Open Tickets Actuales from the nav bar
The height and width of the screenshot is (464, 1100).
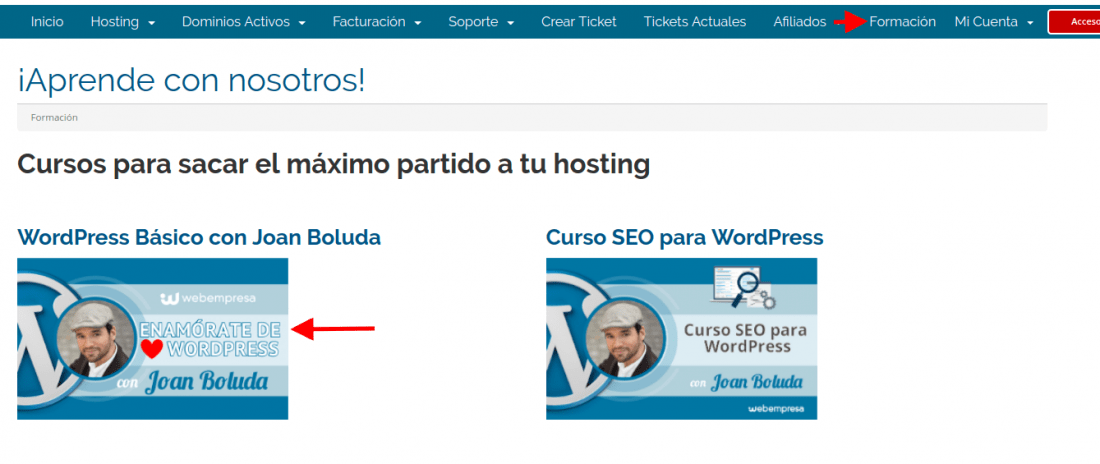[695, 22]
